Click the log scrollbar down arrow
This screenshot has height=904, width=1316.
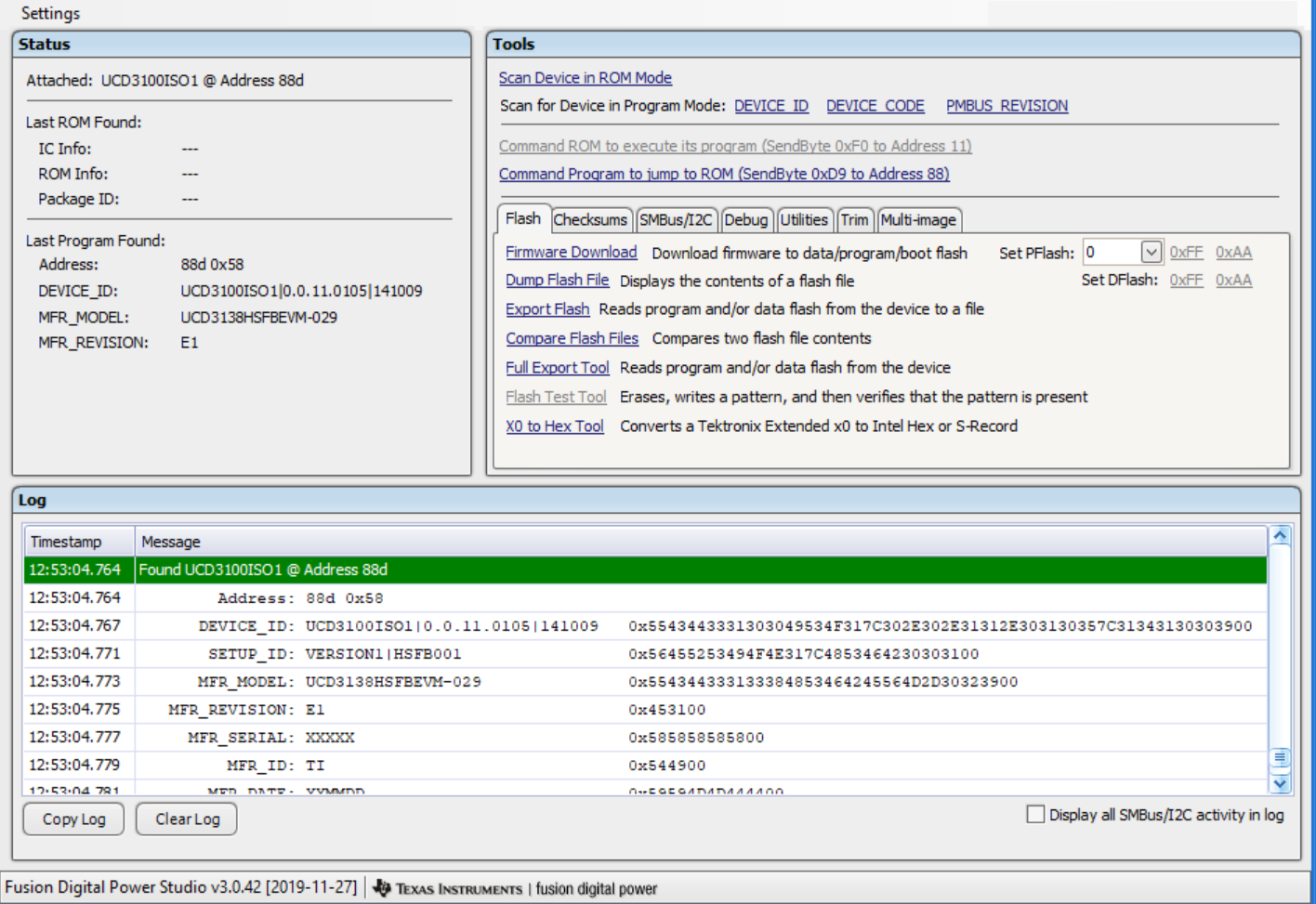1280,783
